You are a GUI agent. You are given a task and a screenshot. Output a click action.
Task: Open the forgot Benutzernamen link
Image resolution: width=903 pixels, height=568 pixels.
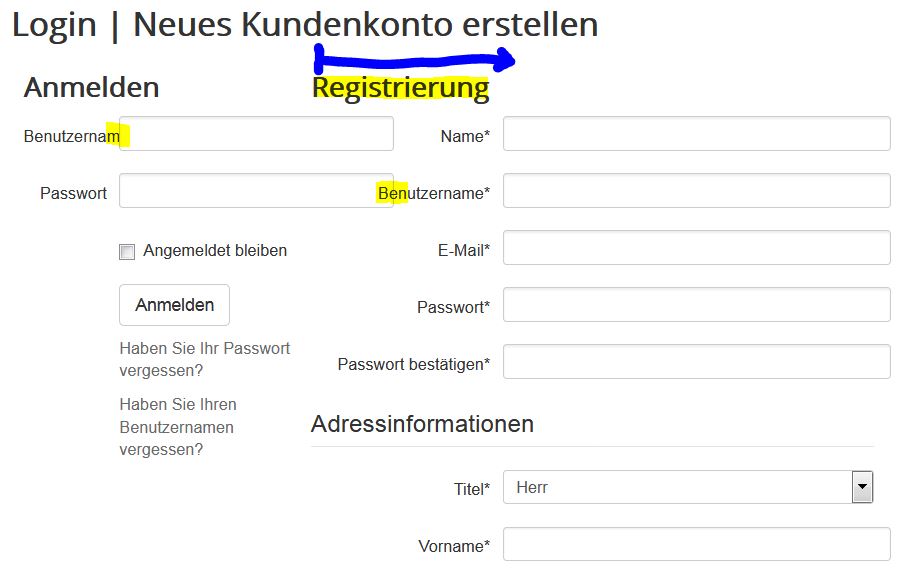(x=177, y=427)
